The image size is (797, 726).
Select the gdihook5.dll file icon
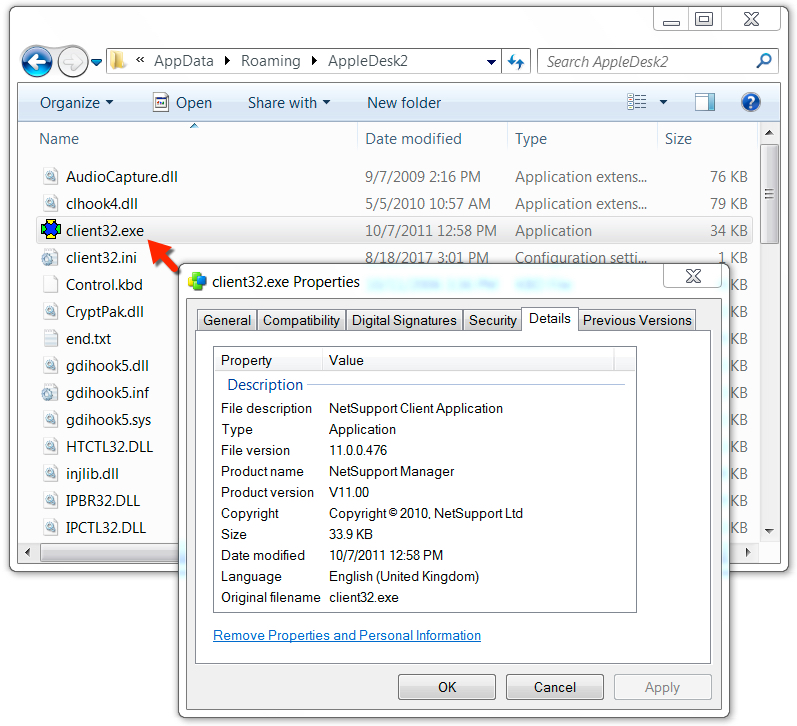point(50,365)
